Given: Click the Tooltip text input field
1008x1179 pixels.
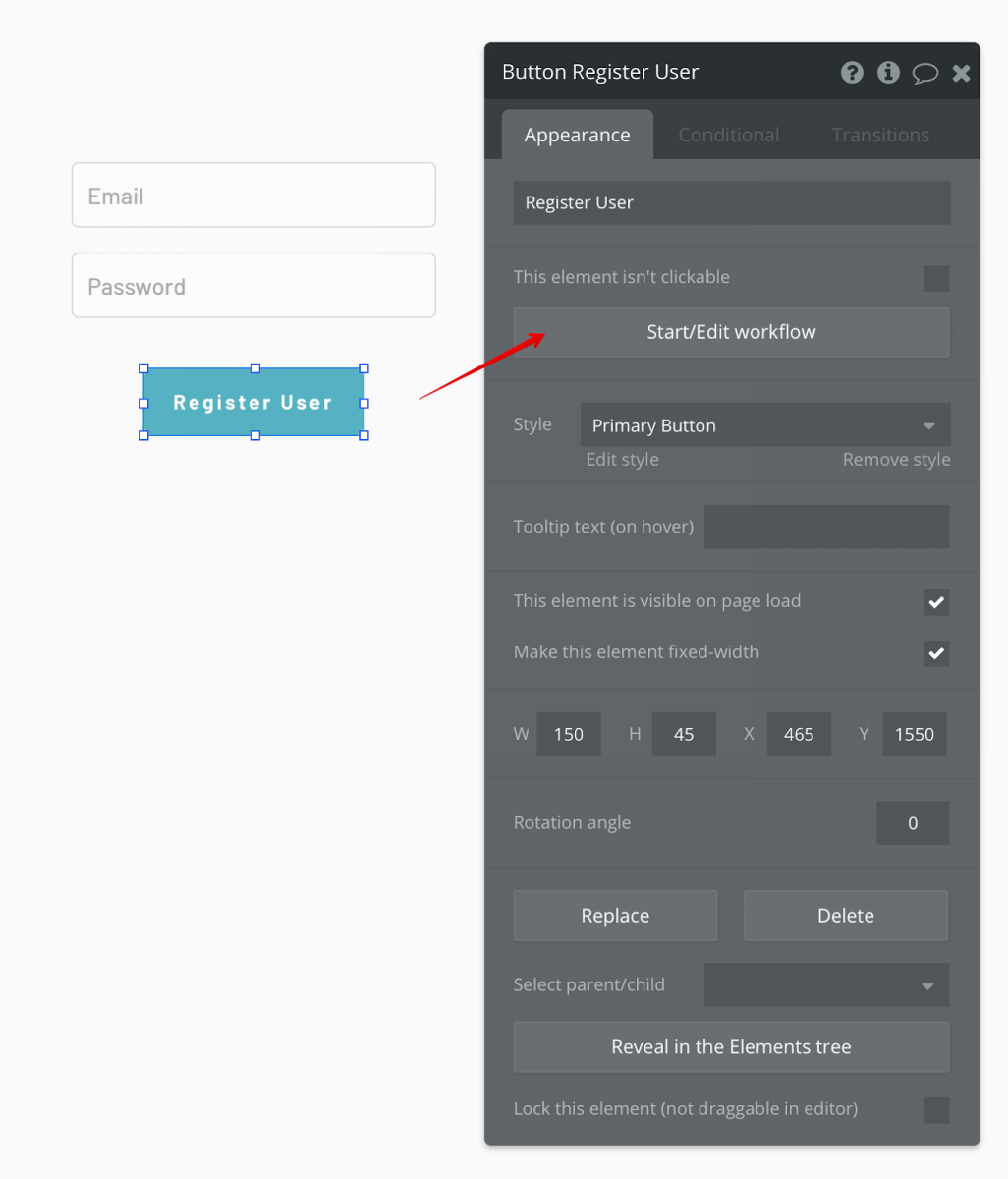Looking at the screenshot, I should [826, 527].
